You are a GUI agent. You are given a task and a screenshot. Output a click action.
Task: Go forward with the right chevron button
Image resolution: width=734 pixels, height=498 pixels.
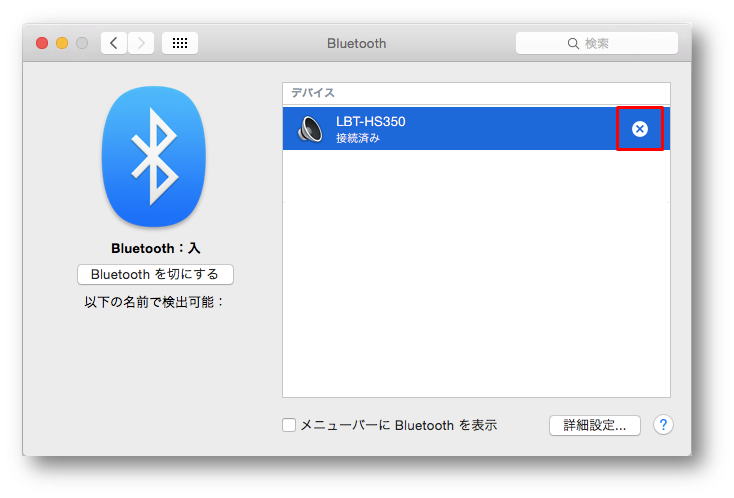pyautogui.click(x=141, y=43)
